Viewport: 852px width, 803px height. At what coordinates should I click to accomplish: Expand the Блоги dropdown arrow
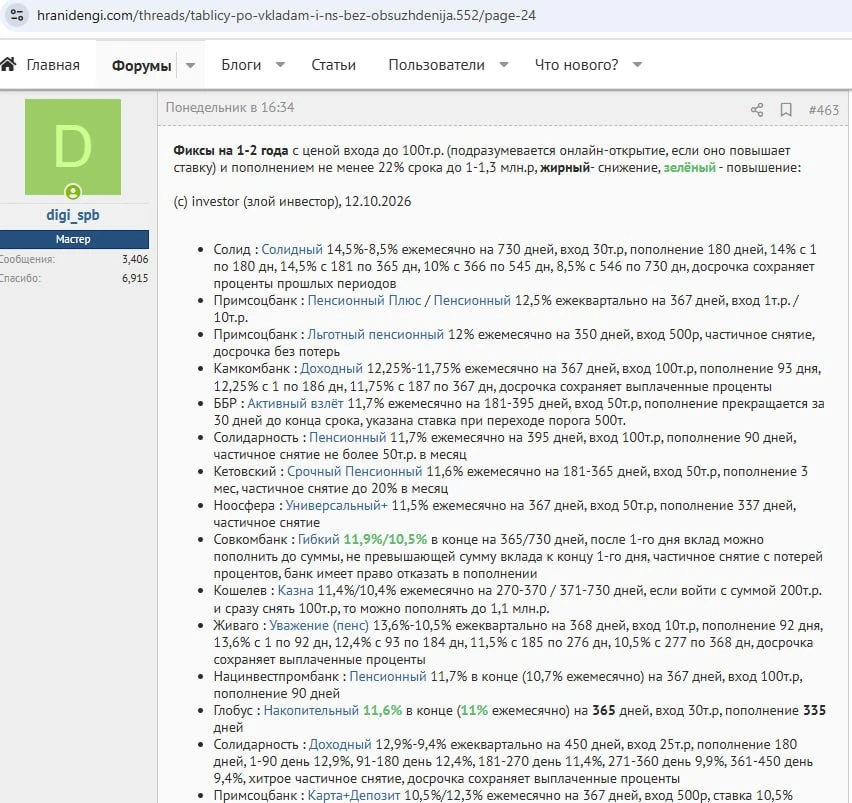[280, 65]
